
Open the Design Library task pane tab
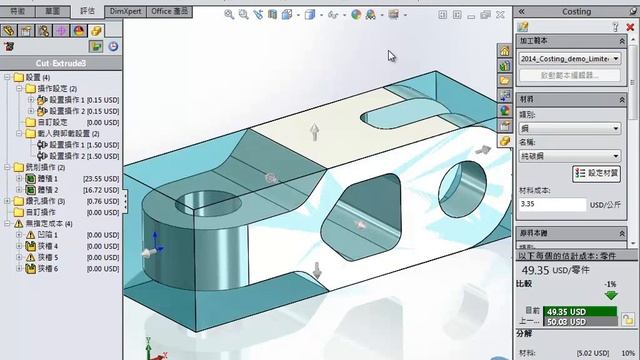pos(505,66)
